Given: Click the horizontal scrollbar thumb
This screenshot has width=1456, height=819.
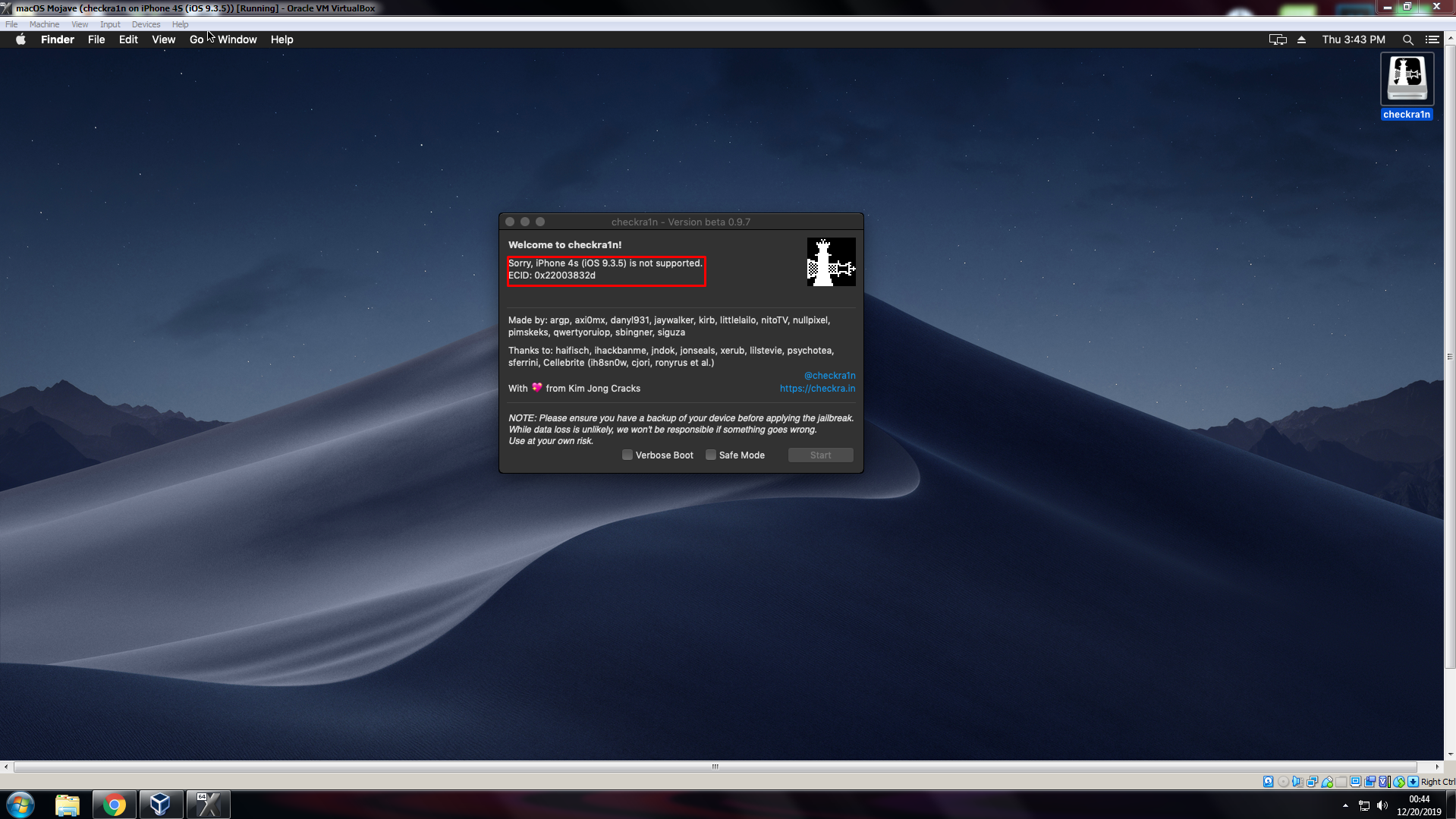Looking at the screenshot, I should [715, 767].
